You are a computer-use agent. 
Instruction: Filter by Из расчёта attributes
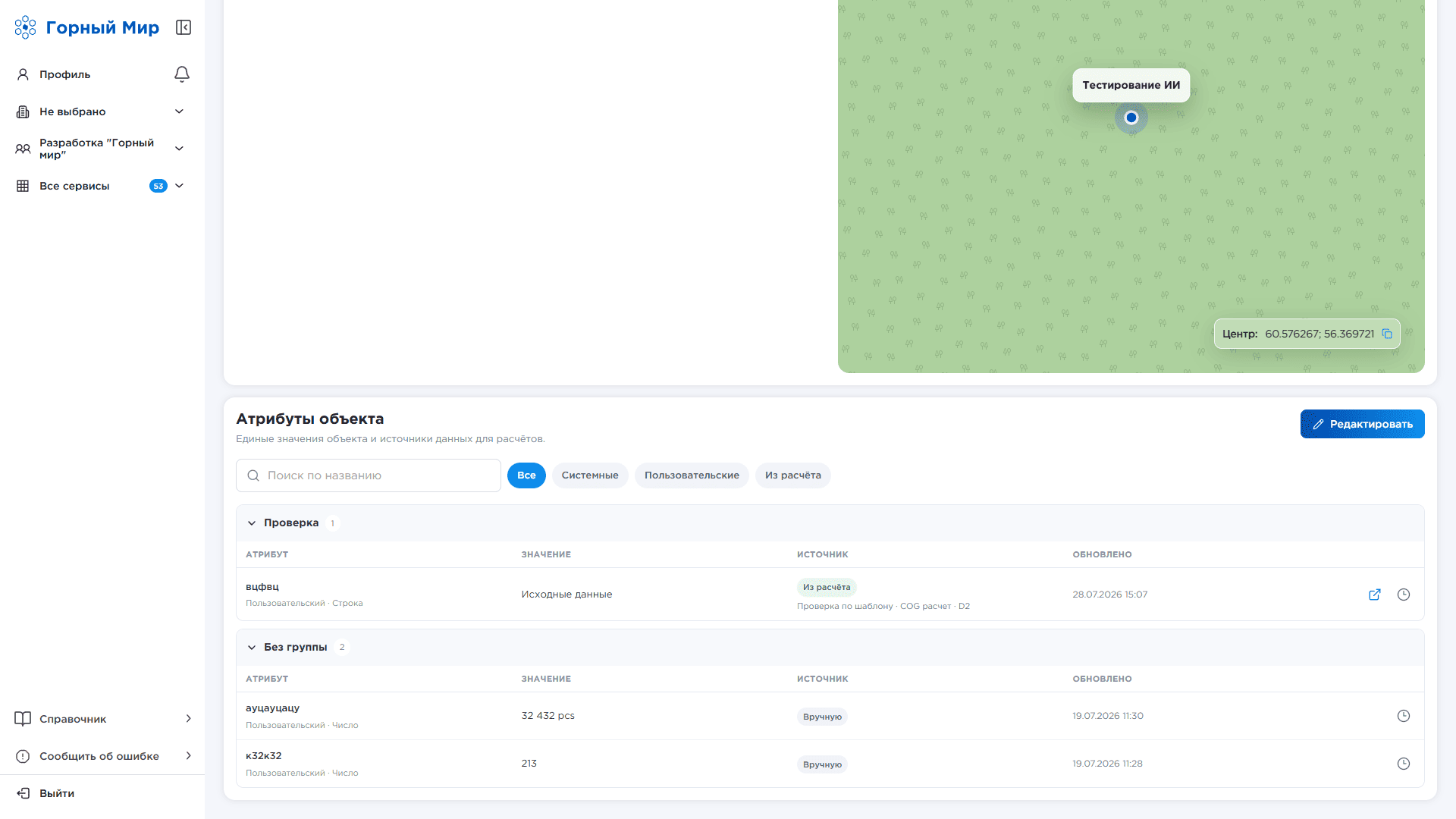click(793, 475)
